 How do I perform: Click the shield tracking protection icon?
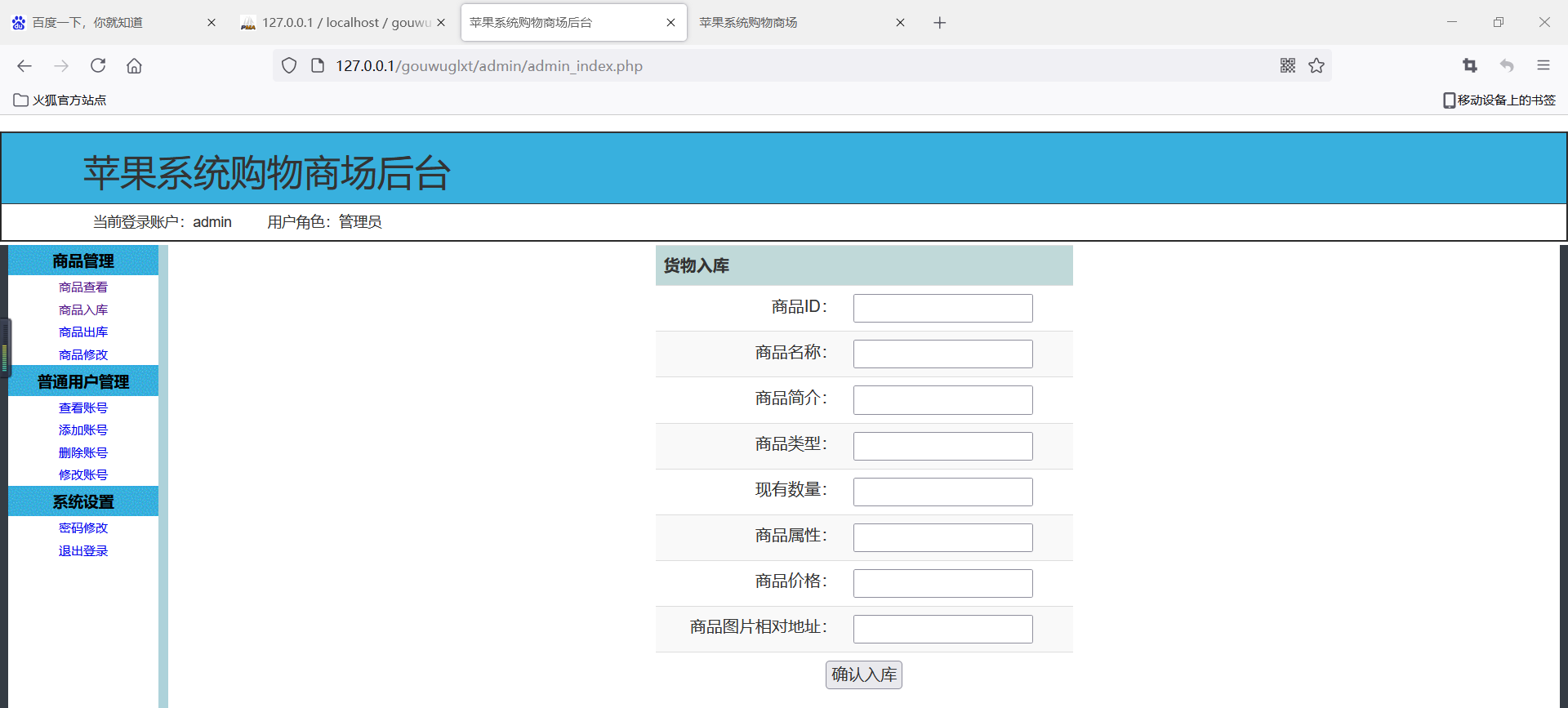(x=289, y=66)
